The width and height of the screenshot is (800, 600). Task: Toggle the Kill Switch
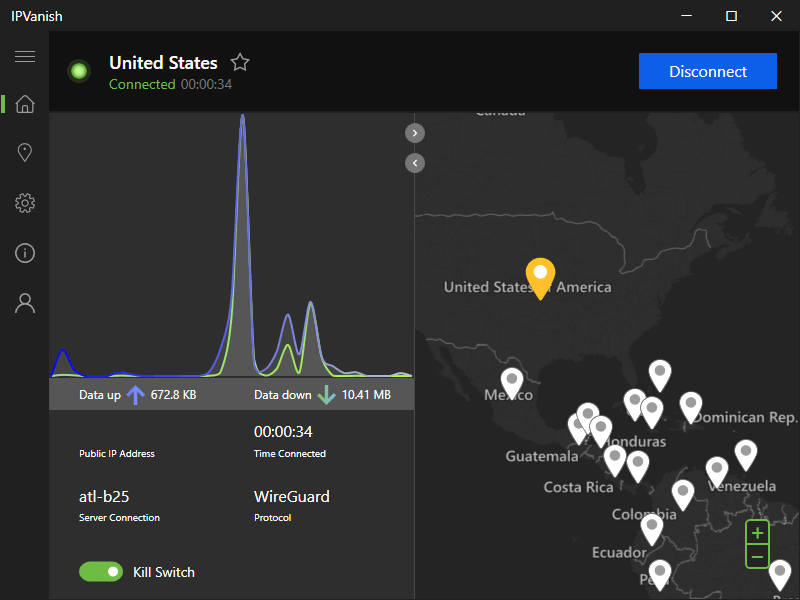tap(101, 571)
